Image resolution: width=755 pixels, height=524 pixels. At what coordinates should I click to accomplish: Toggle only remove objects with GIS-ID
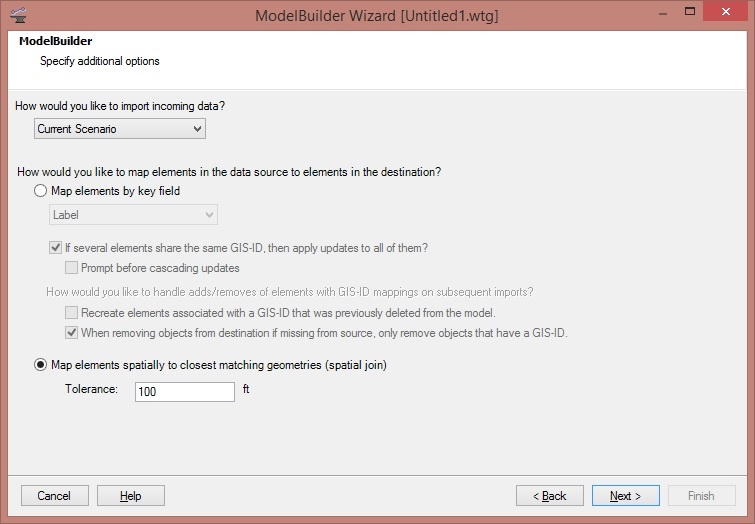[72, 333]
